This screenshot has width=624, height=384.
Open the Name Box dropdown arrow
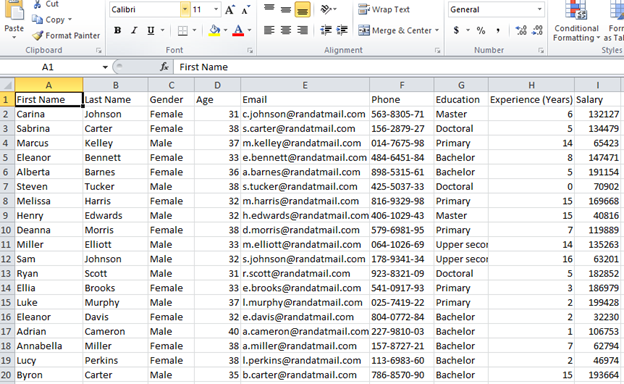point(105,67)
